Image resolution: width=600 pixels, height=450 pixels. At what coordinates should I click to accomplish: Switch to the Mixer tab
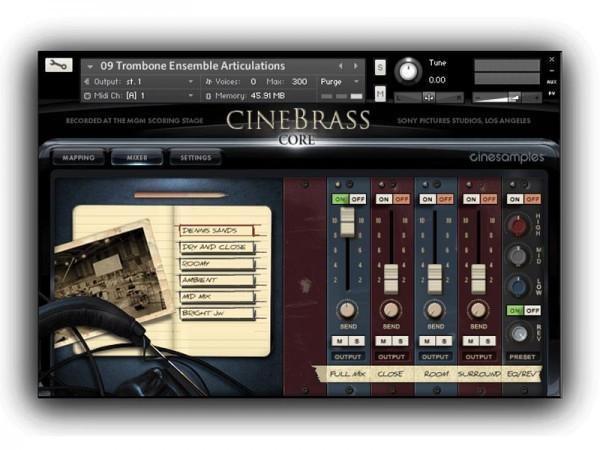coord(137,158)
